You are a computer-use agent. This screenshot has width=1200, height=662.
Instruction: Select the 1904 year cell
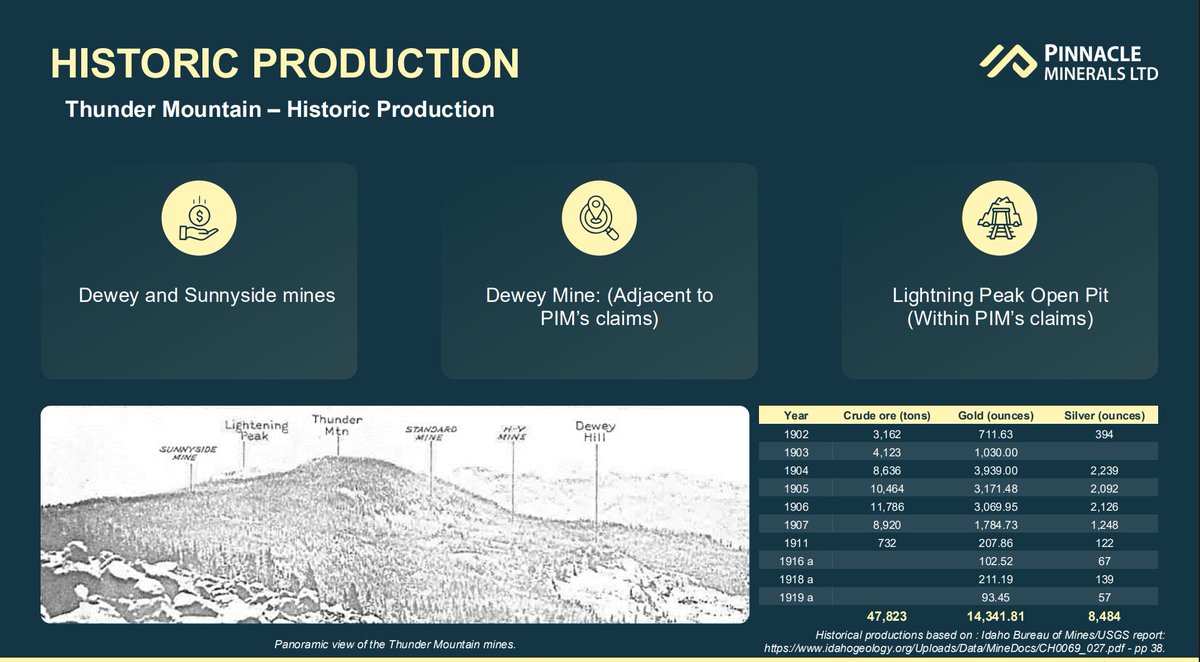[x=796, y=470]
